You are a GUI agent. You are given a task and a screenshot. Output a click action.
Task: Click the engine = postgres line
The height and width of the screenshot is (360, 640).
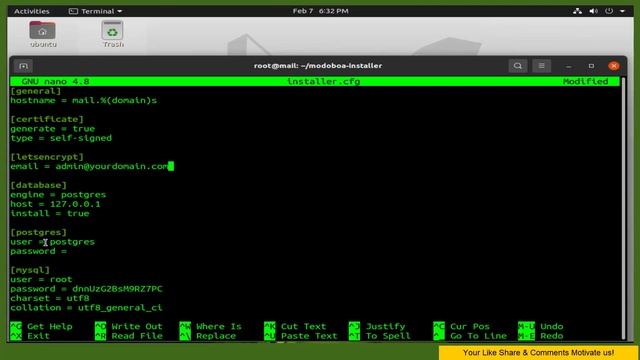(58, 194)
